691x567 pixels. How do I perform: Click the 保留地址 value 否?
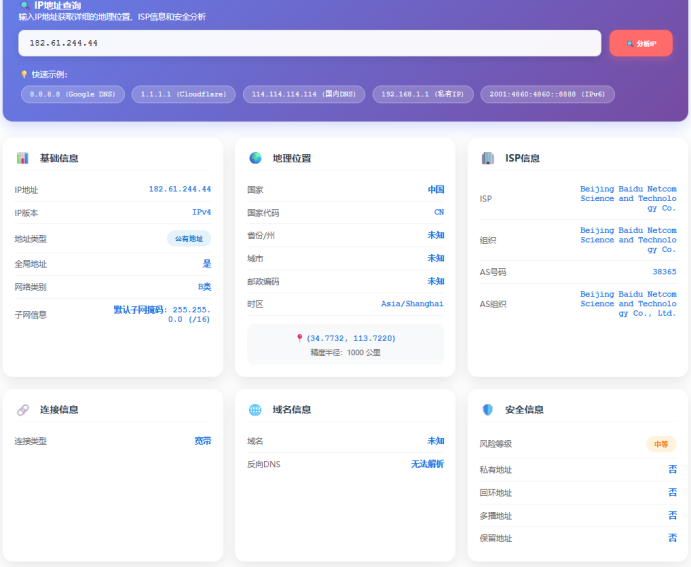tap(672, 537)
